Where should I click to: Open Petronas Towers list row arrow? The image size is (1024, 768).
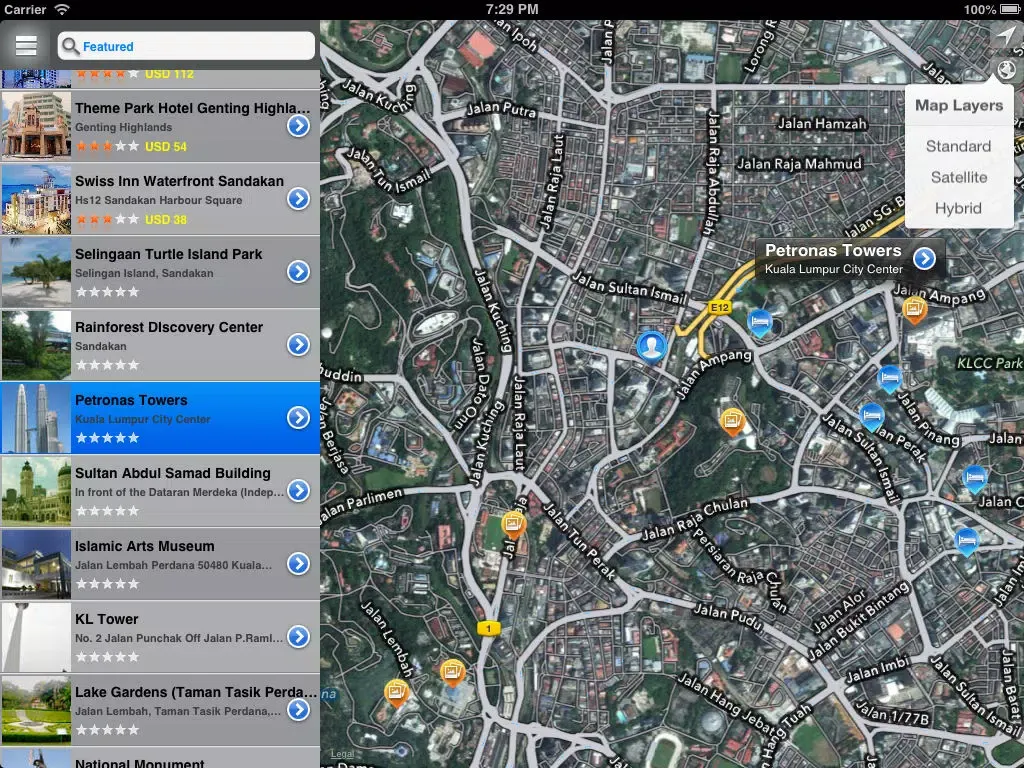tap(298, 418)
